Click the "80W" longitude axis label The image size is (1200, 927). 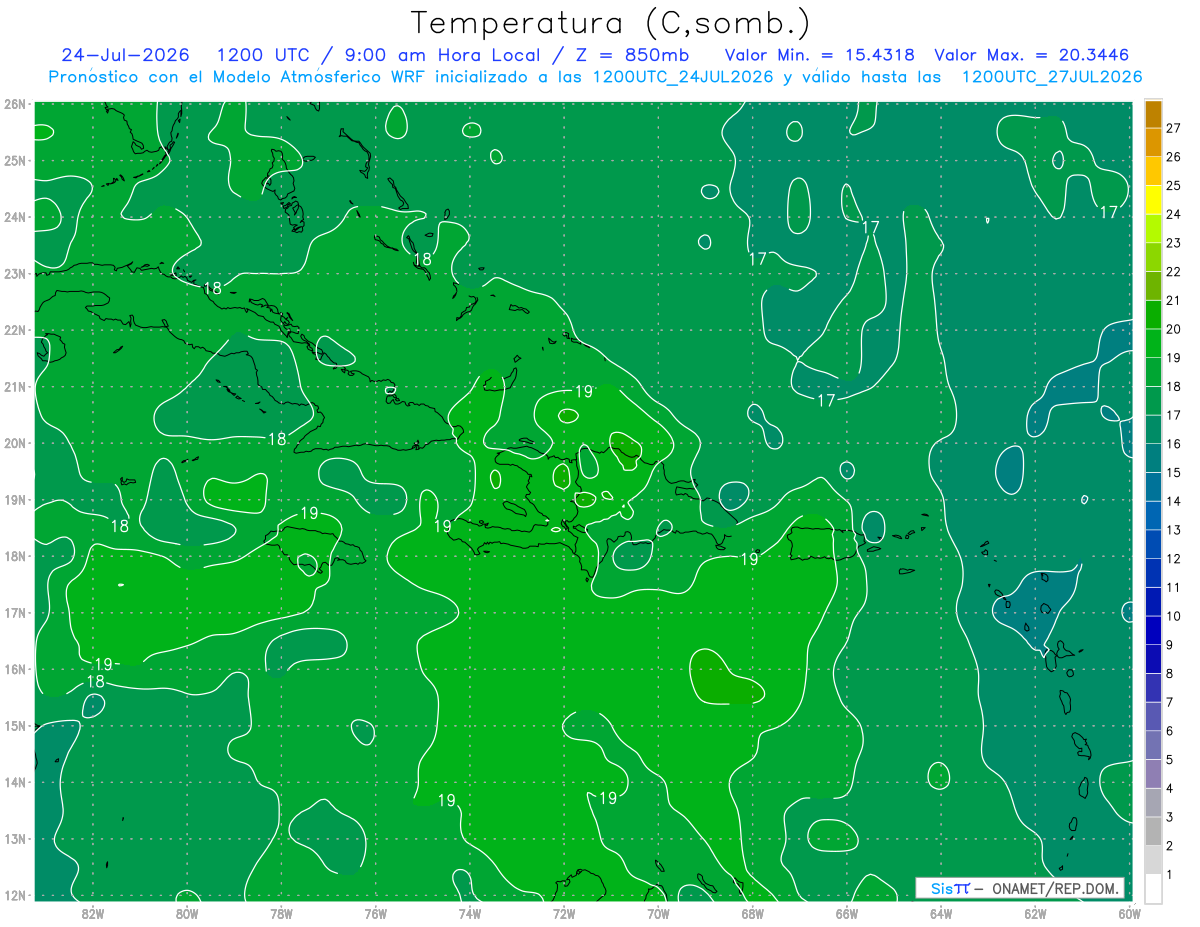187,913
